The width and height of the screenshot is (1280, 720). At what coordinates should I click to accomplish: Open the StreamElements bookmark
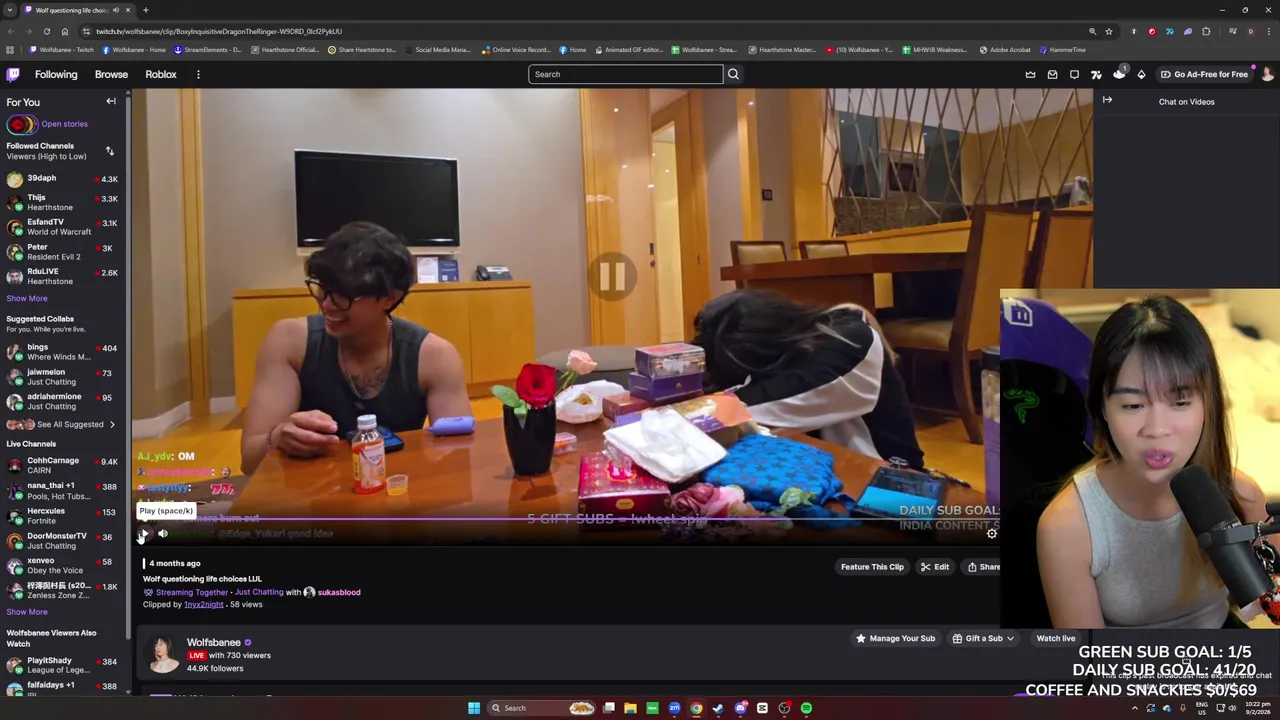[208, 50]
